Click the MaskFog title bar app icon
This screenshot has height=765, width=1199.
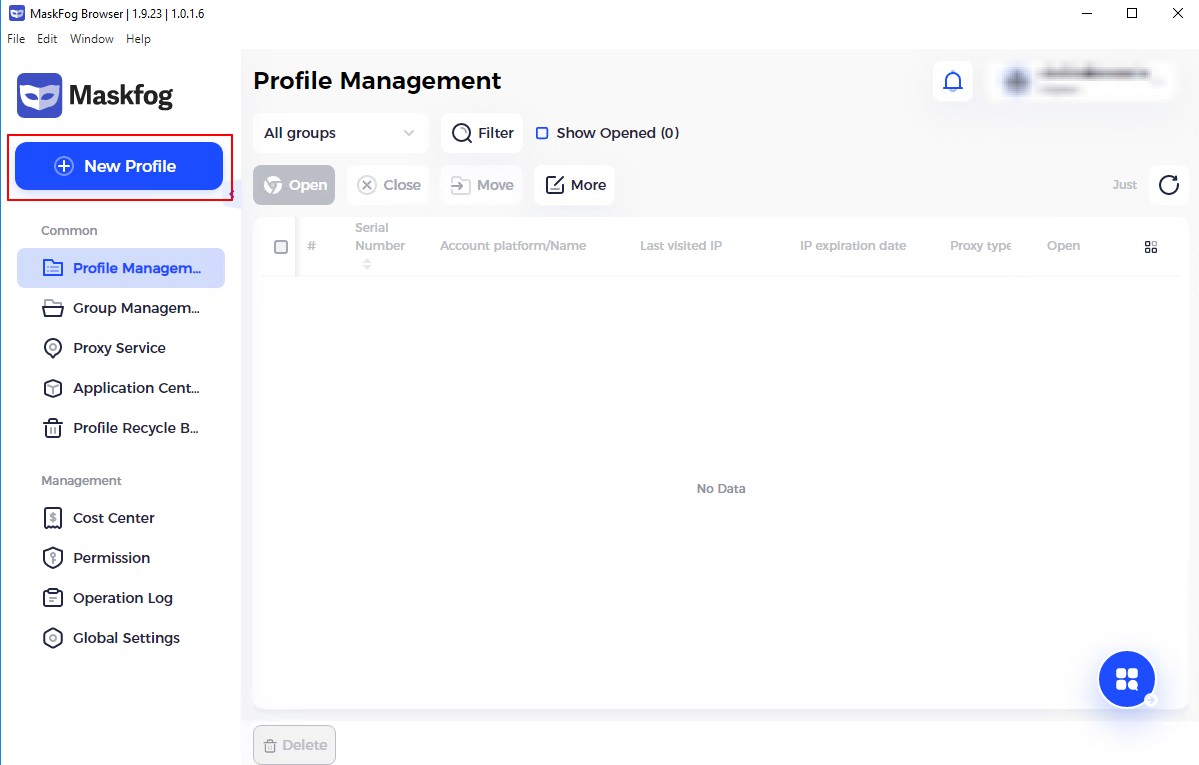tap(16, 14)
